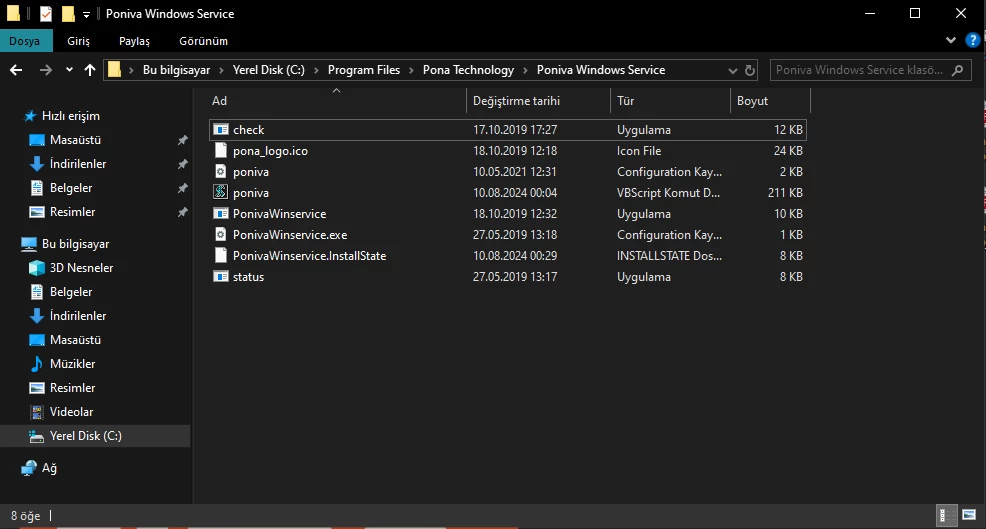The height and width of the screenshot is (529, 986).
Task: Go forward with the forward arrow
Action: pyautogui.click(x=45, y=70)
